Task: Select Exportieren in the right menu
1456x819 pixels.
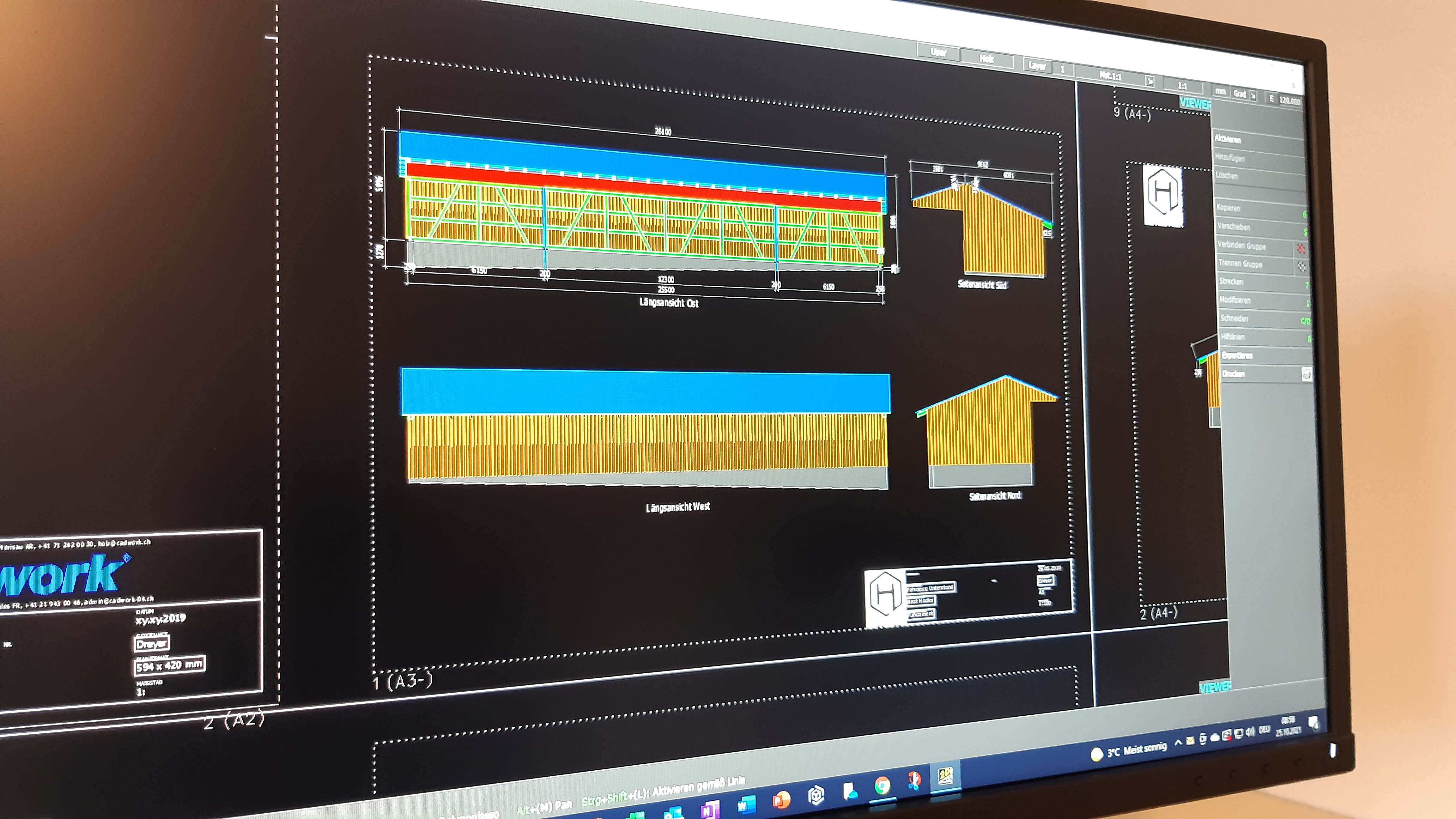Action: 1266,355
